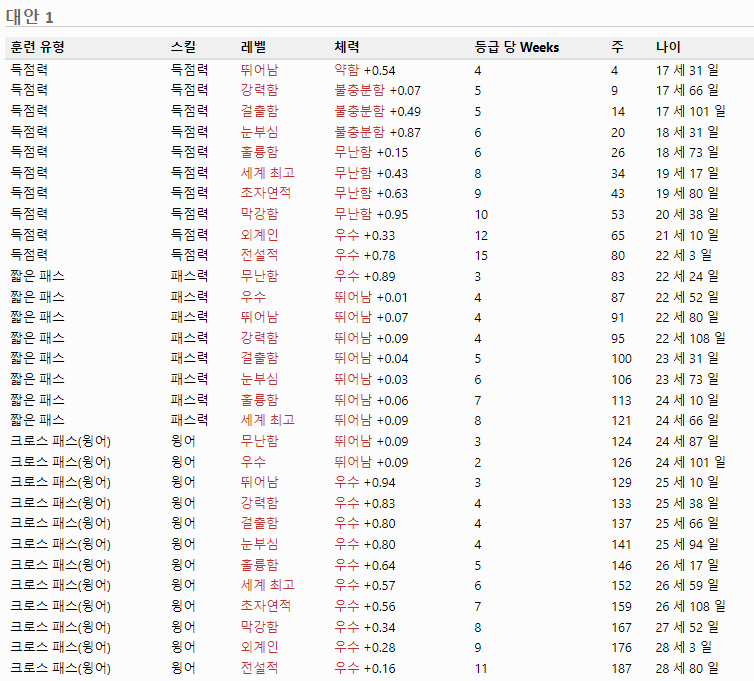Viewport: 754px width, 681px height.
Task: Select the age cell 17 세 101 일
Action: pyautogui.click(x=691, y=111)
